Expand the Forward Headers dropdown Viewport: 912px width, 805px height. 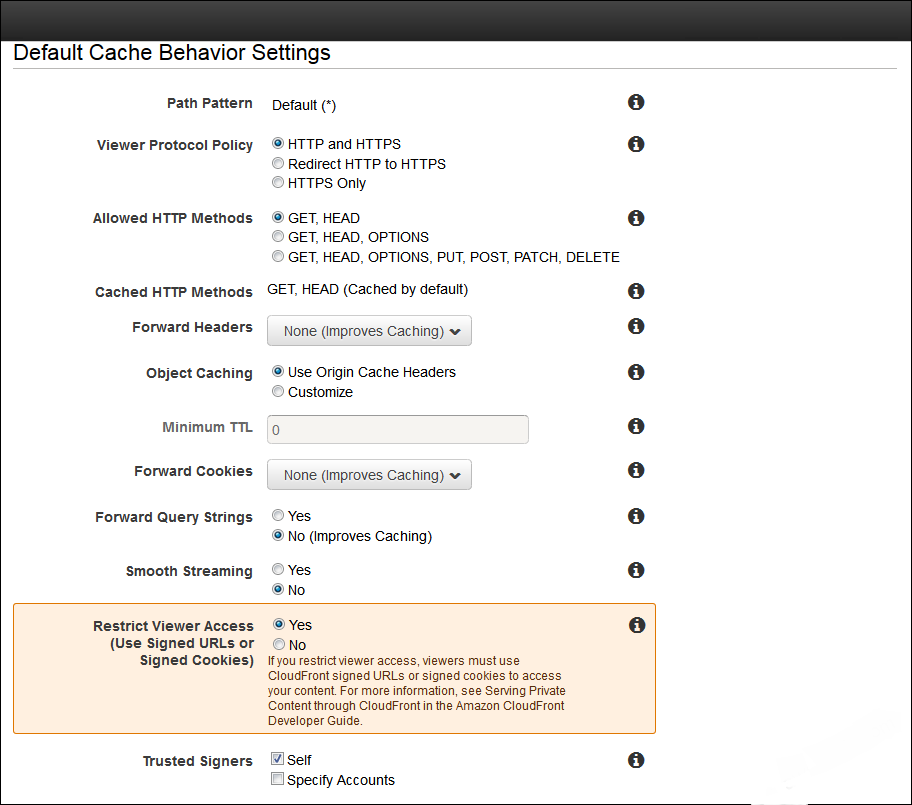[x=369, y=330]
